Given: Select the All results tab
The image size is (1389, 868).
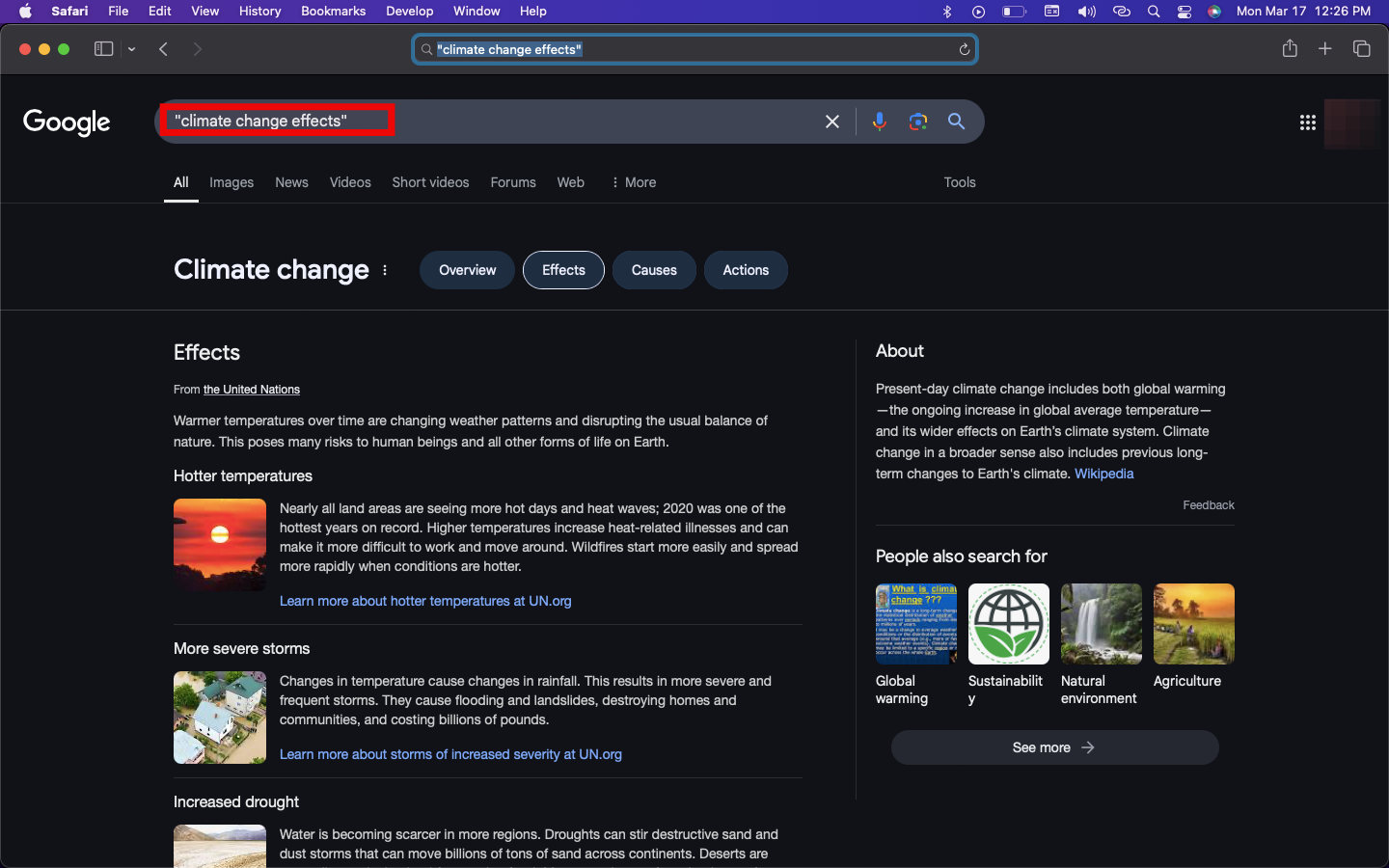Looking at the screenshot, I should tap(180, 182).
